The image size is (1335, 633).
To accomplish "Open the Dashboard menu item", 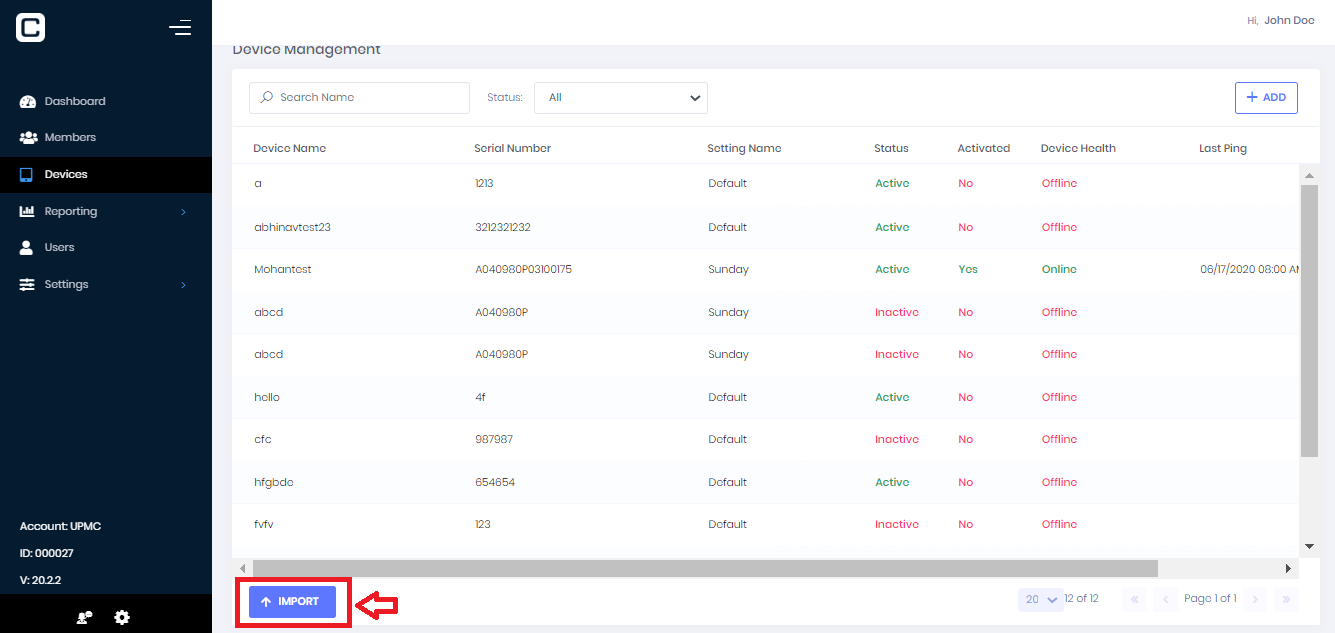I will 106,101.
